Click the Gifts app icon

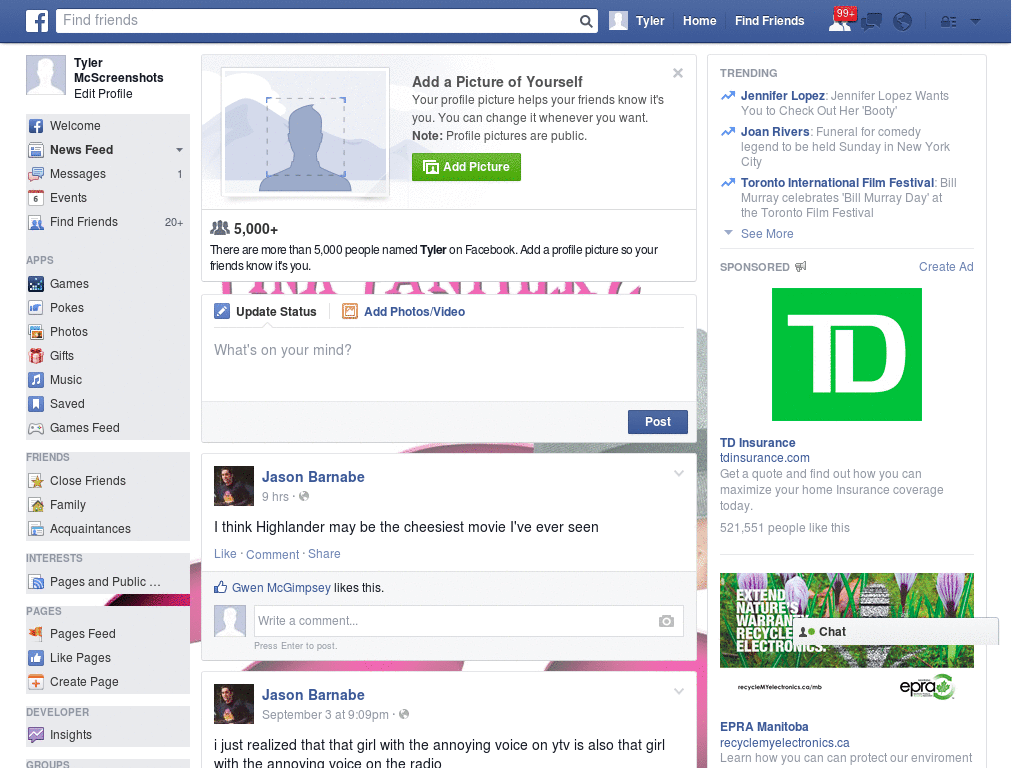coord(36,356)
